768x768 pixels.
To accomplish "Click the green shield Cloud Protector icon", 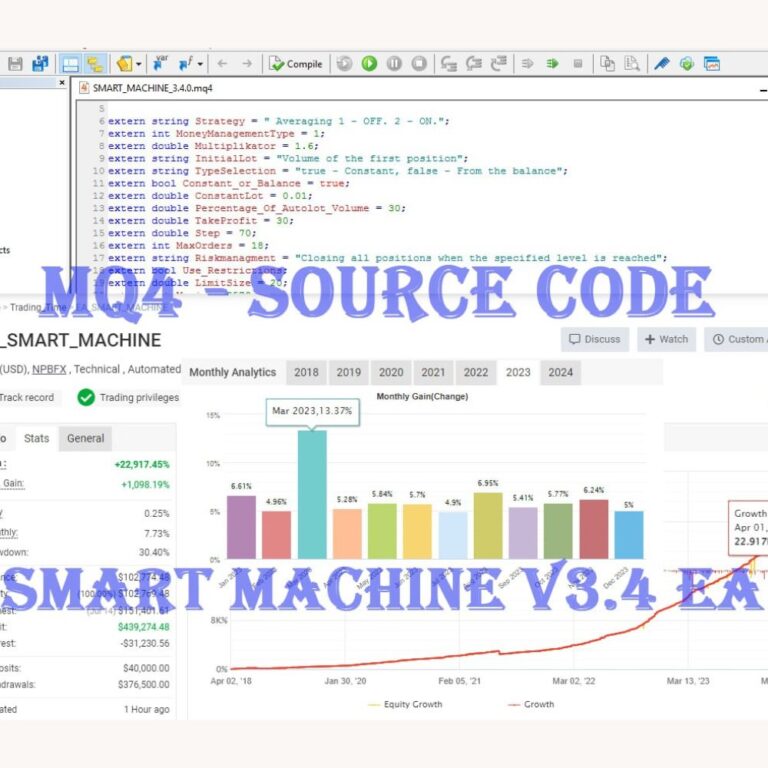I will click(x=687, y=64).
